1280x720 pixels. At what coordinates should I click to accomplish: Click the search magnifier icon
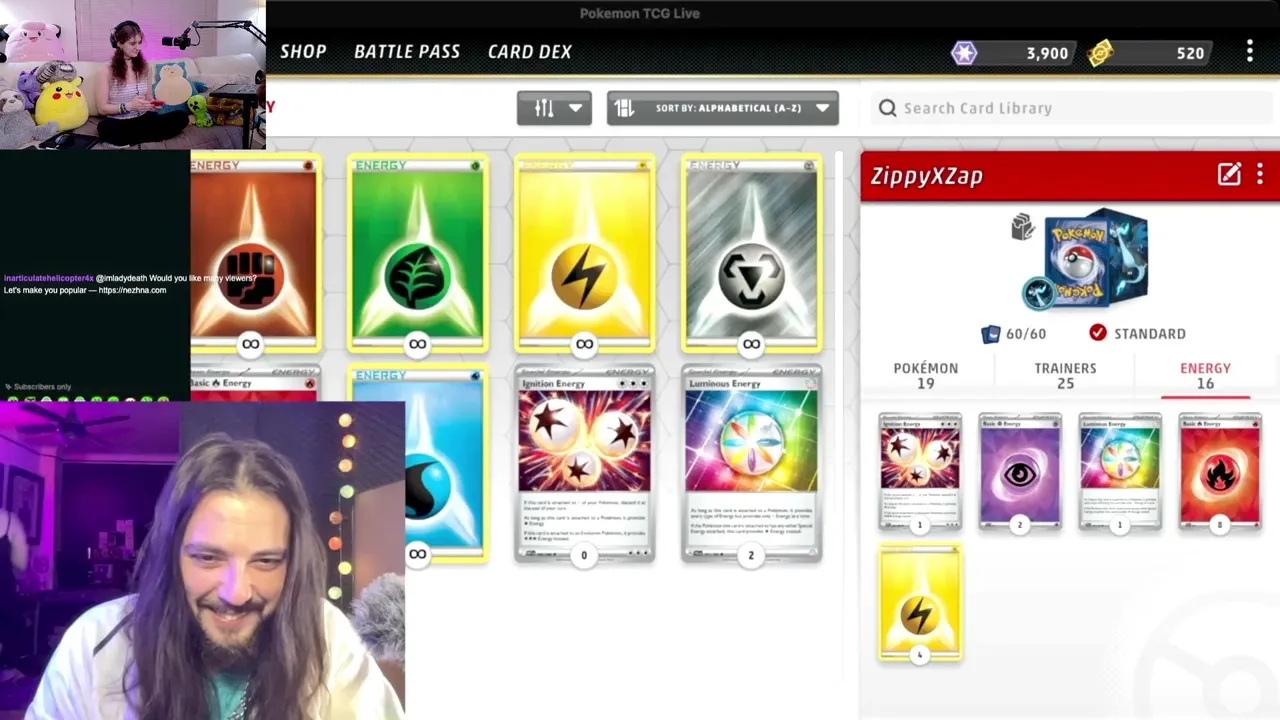tap(887, 108)
